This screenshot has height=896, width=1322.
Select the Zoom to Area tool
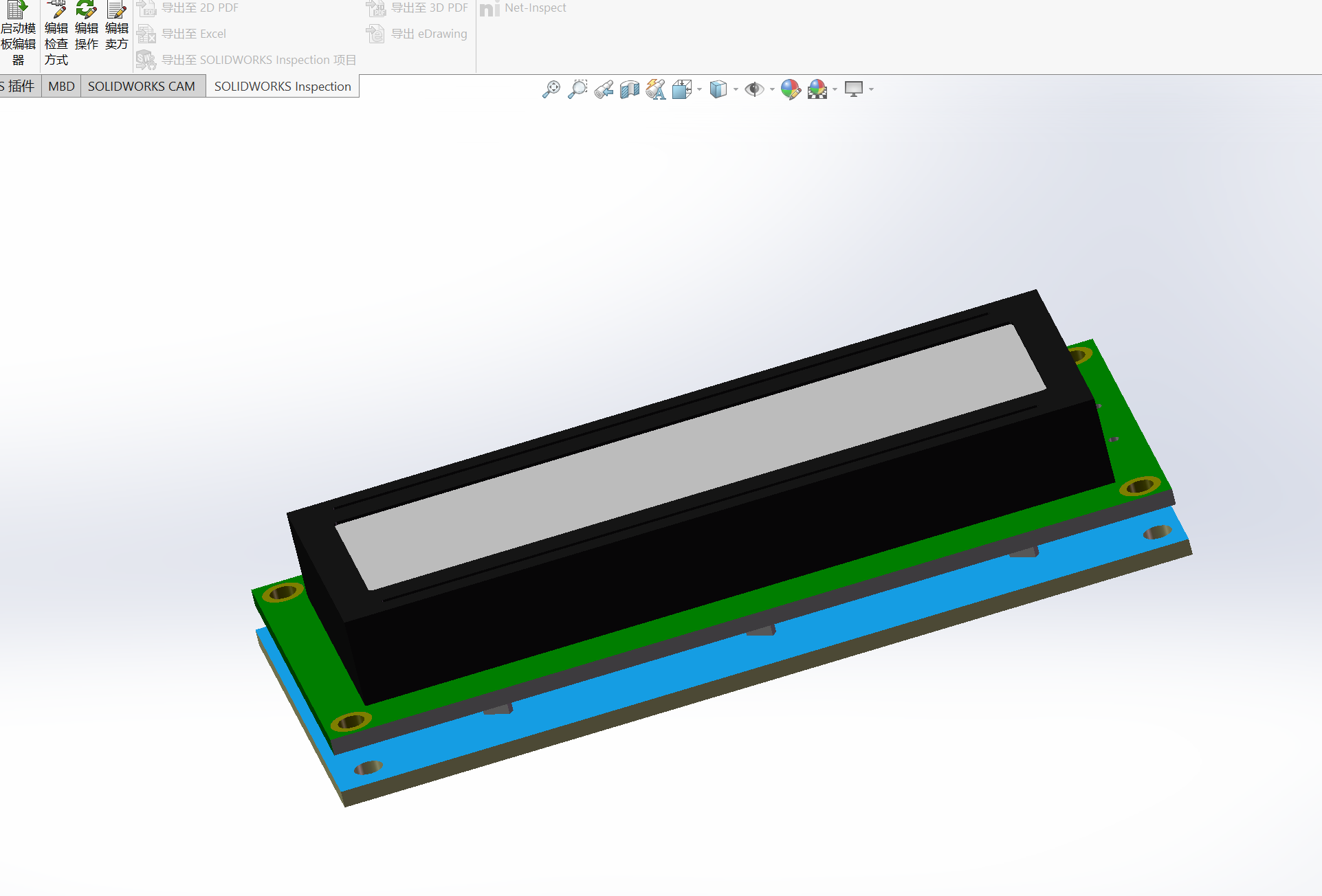click(577, 89)
